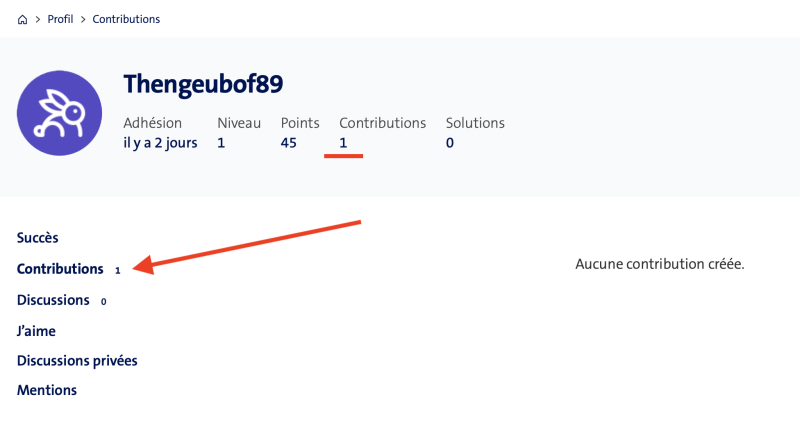Image resolution: width=800 pixels, height=445 pixels.
Task: Click the home icon in breadcrumb
Action: (x=23, y=20)
